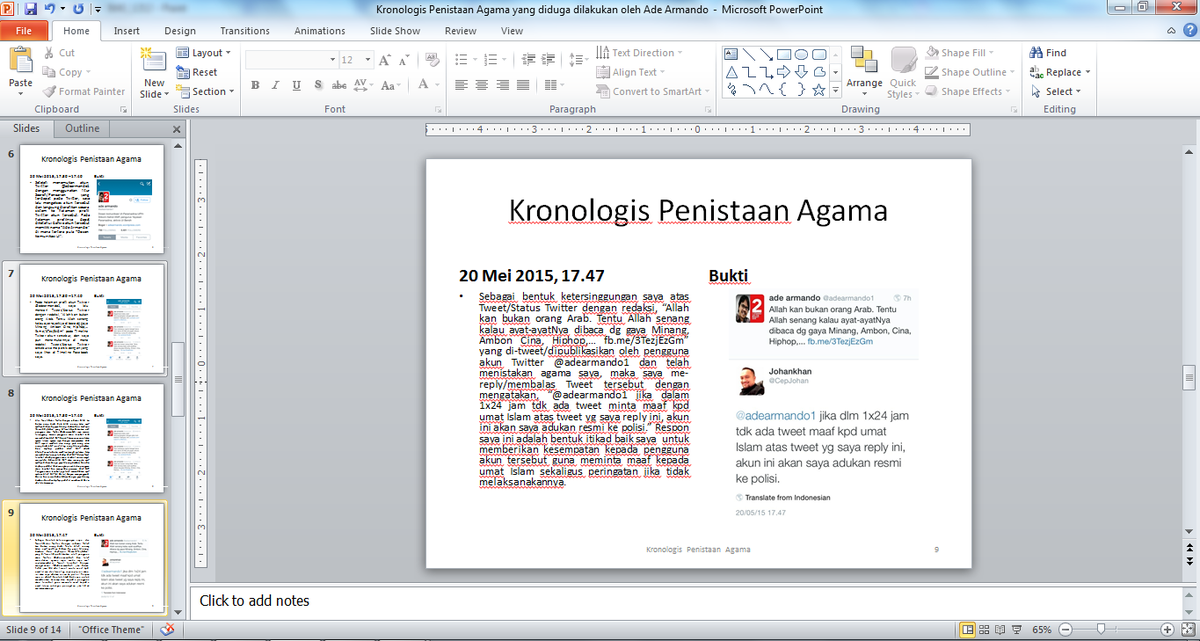Click in Click to add notes area
Image resolution: width=1200 pixels, height=641 pixels.
click(686, 601)
